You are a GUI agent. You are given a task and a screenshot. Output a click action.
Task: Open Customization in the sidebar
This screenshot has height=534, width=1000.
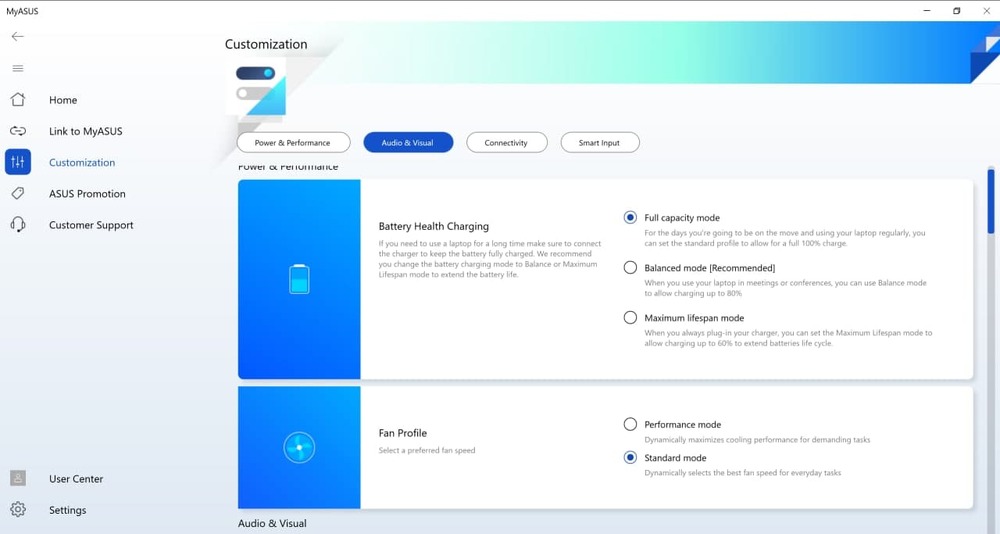[82, 163]
